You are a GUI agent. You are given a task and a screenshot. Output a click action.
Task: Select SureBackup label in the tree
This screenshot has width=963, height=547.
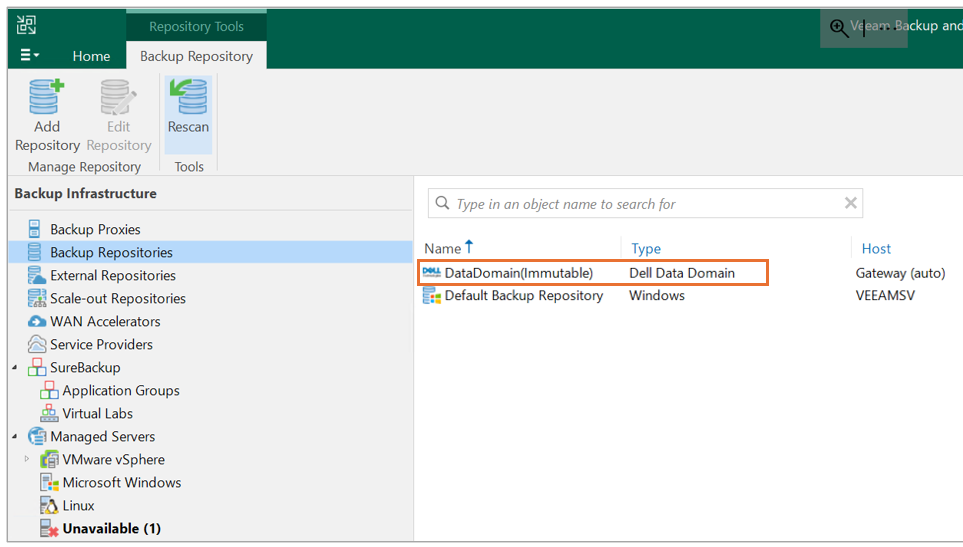click(85, 368)
